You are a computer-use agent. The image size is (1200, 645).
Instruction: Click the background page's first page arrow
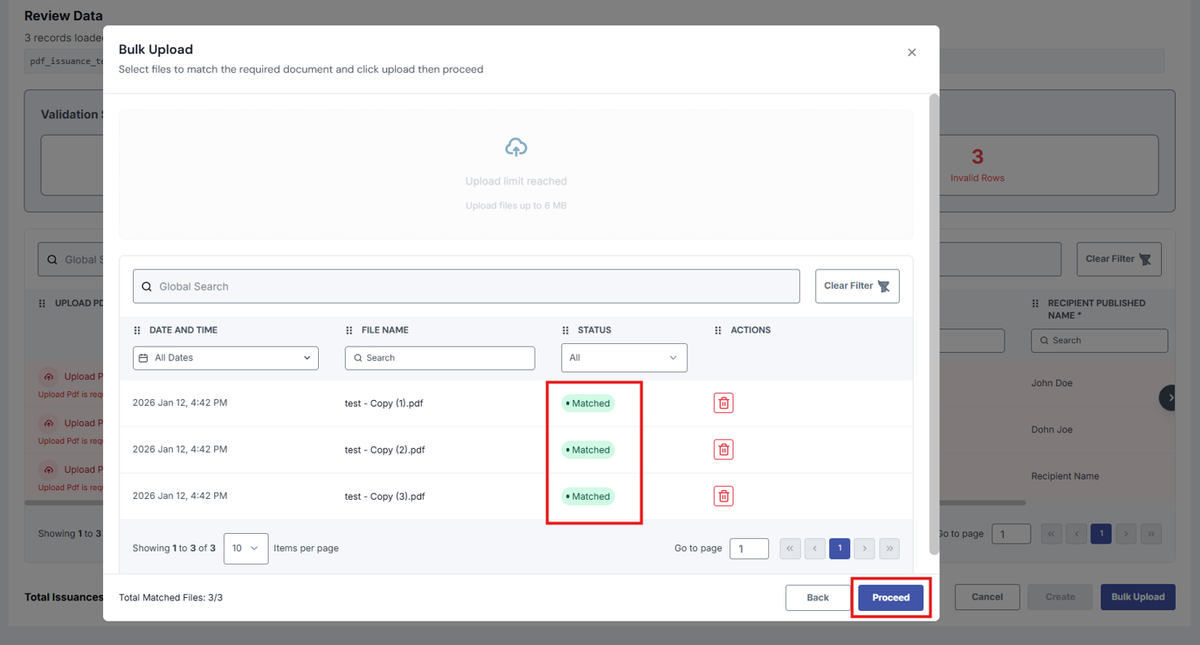(1052, 534)
